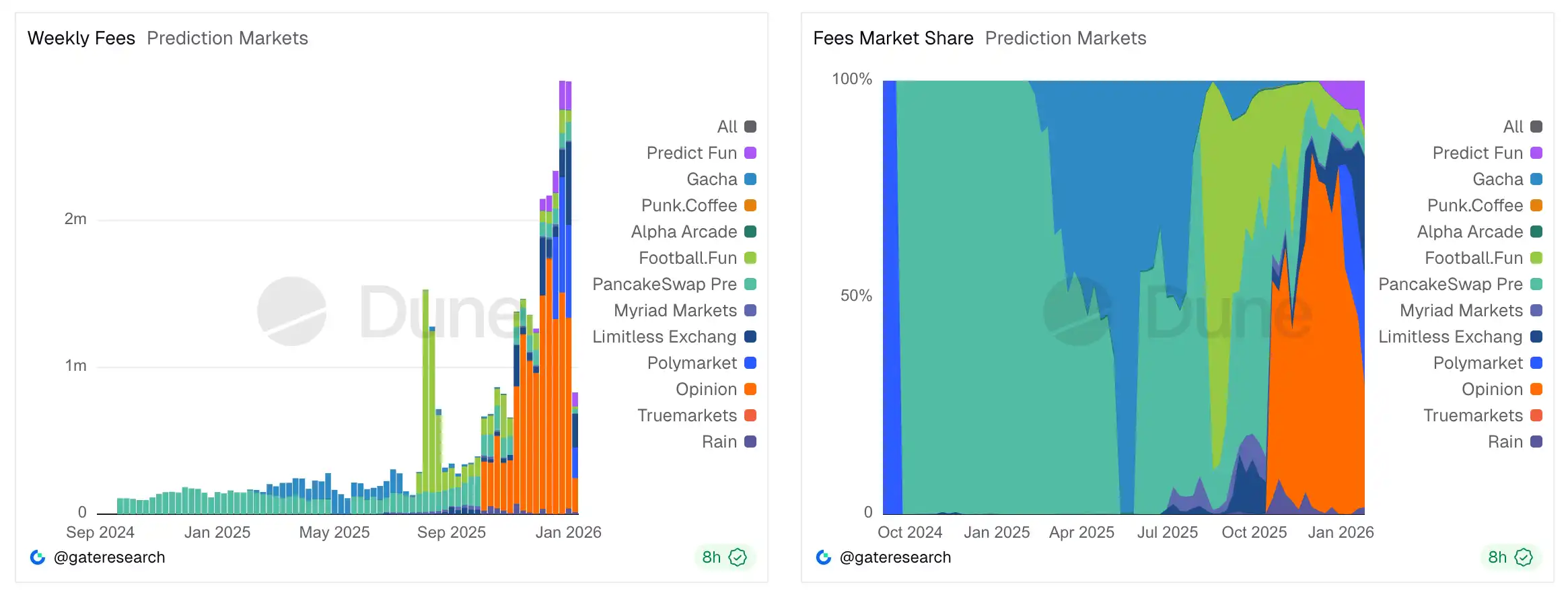Select All in the Fees Market Share legend
Screen dimensions: 1568x599
coord(1513,127)
